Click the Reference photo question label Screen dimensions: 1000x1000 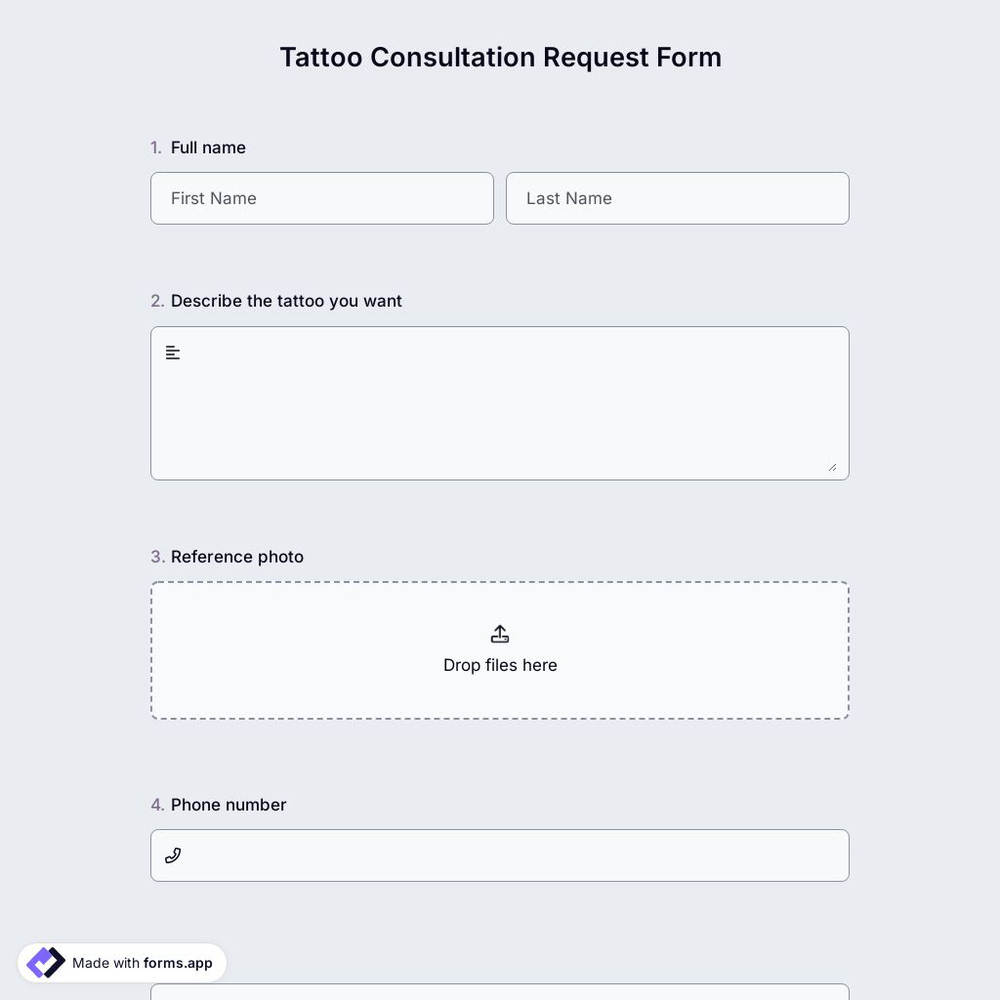[x=237, y=557]
